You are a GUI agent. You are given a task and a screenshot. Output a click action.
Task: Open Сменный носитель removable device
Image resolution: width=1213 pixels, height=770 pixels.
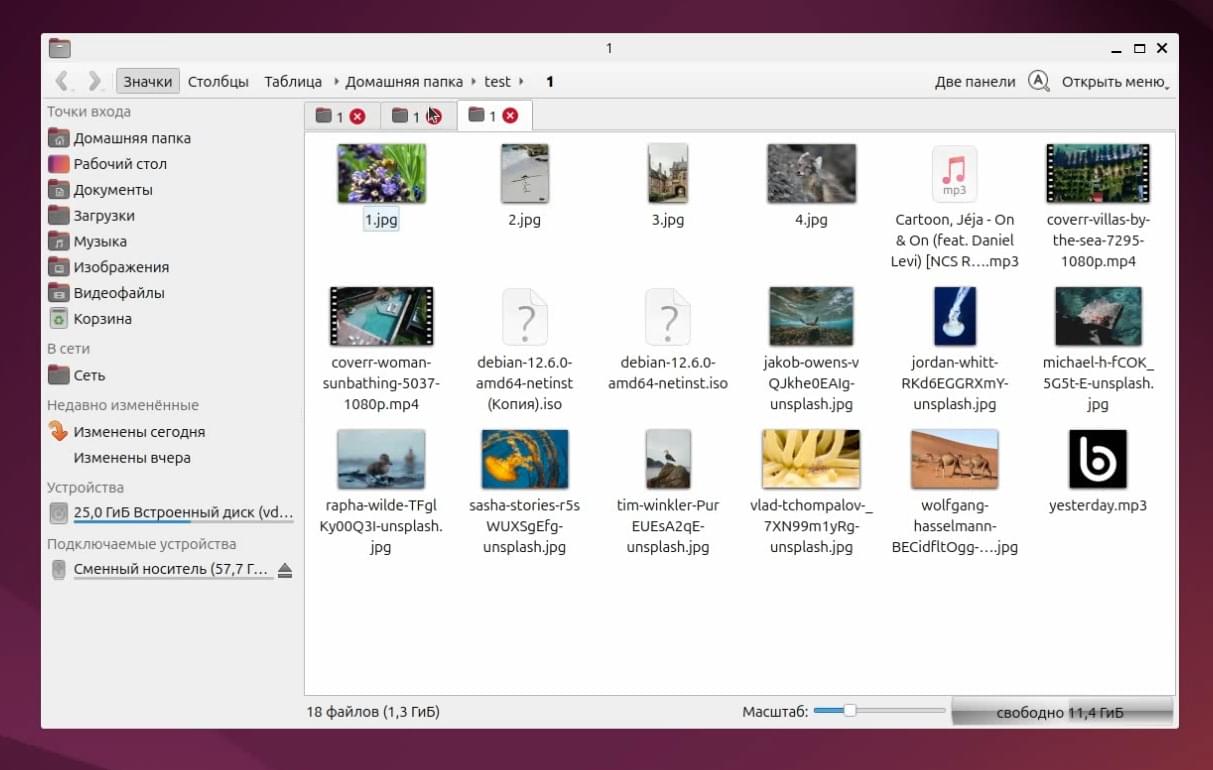point(160,570)
